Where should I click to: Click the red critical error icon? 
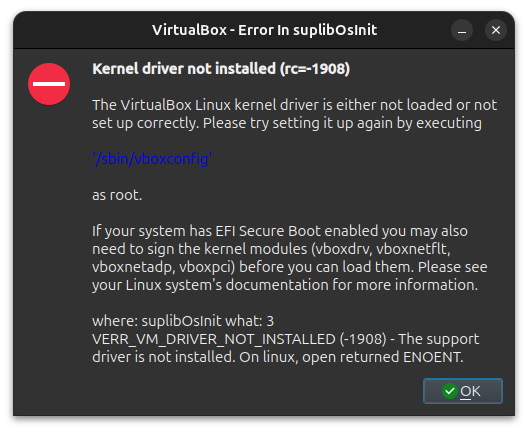(49, 84)
